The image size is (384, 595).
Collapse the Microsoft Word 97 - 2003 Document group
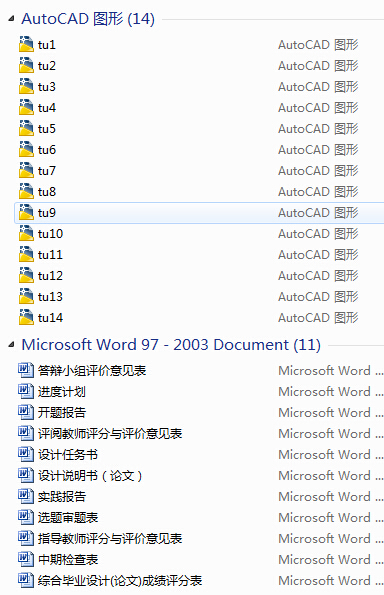(11, 345)
